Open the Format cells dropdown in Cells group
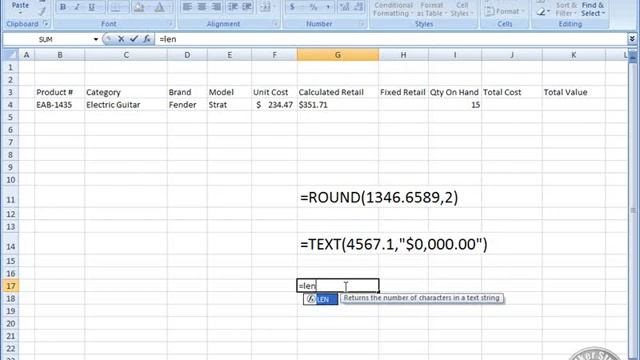 click(503, 11)
